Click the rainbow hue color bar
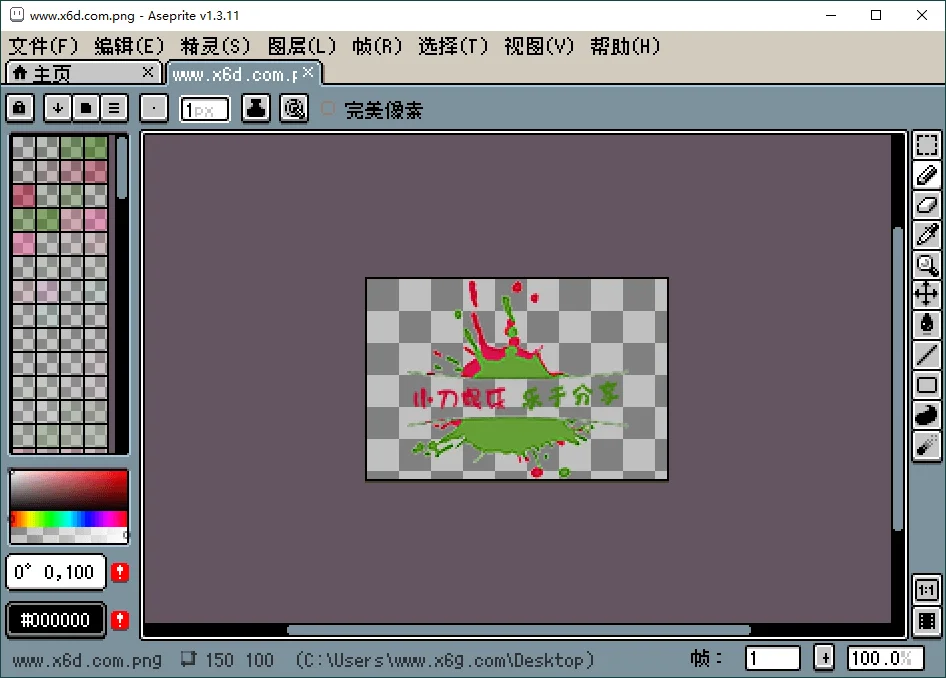The width and height of the screenshot is (946, 678). coord(67,520)
